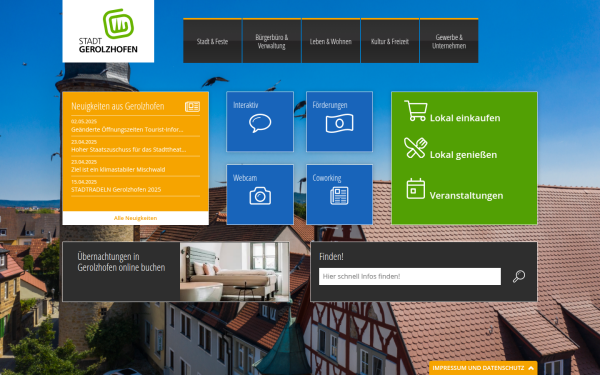Click the Finden! heading

(x=331, y=256)
